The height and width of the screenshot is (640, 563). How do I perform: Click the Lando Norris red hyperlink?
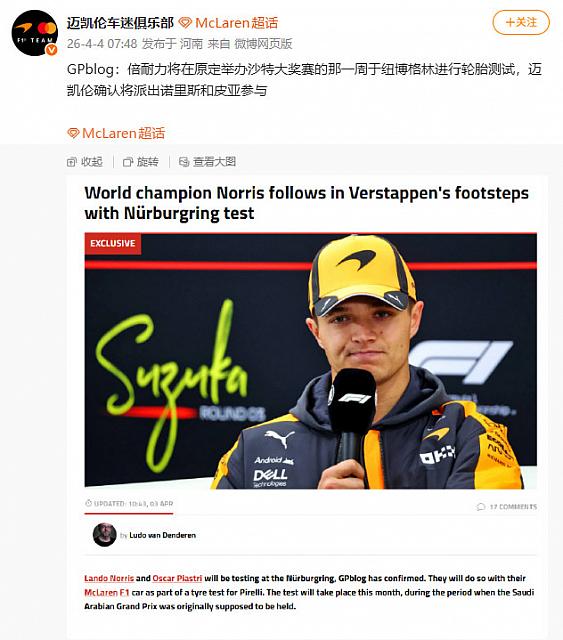pyautogui.click(x=109, y=578)
